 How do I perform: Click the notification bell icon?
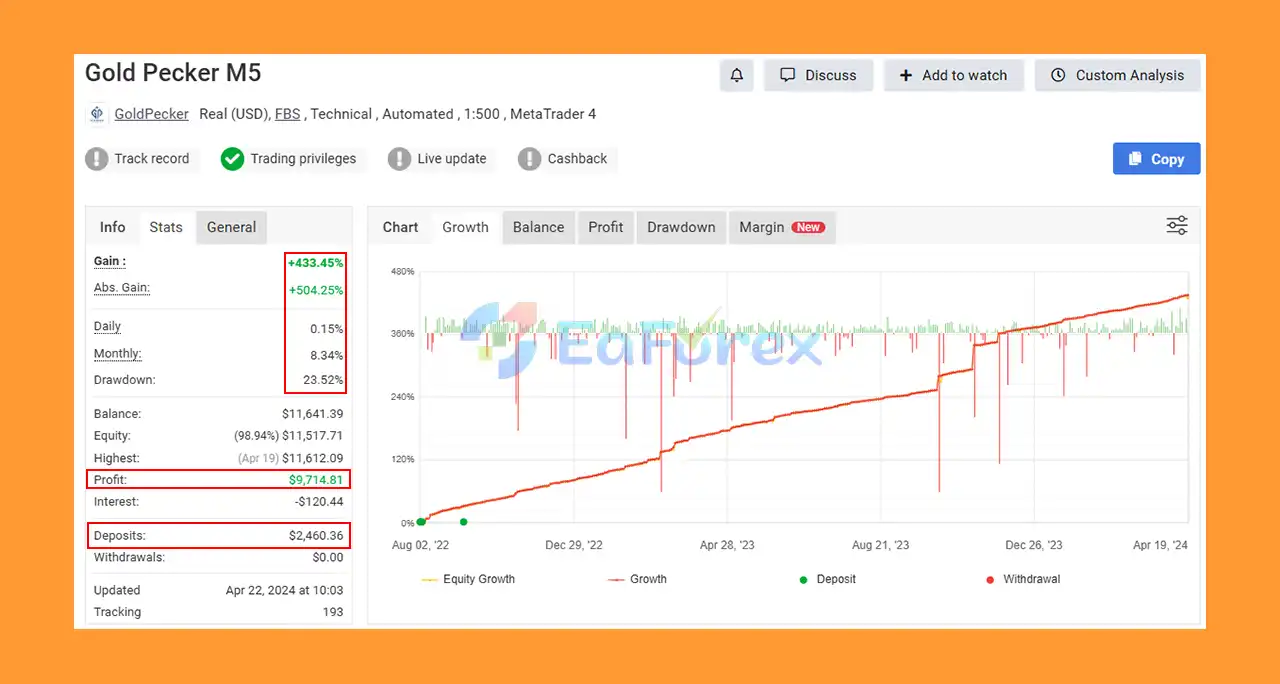click(737, 75)
